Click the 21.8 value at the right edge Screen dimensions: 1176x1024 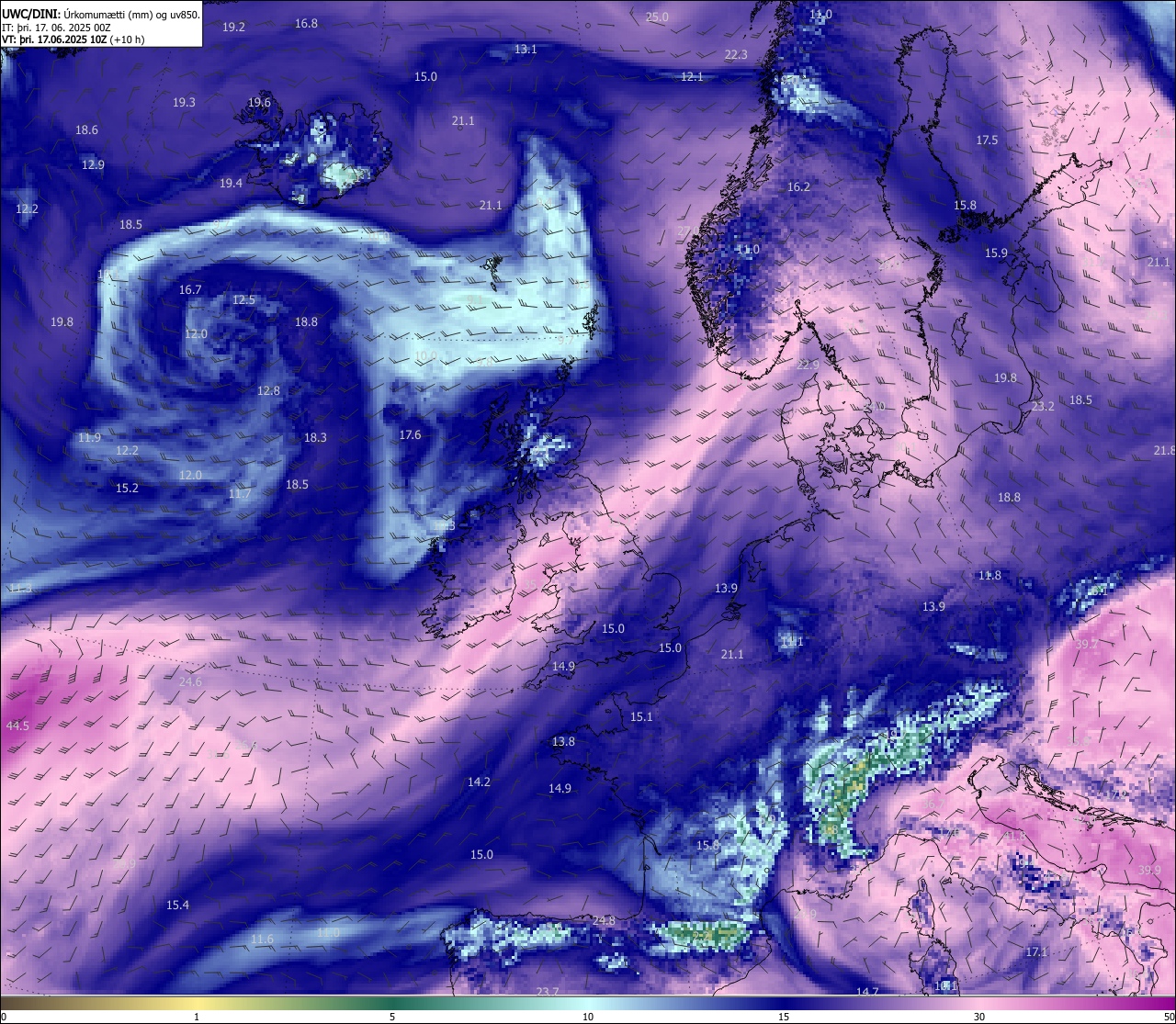pos(1165,450)
